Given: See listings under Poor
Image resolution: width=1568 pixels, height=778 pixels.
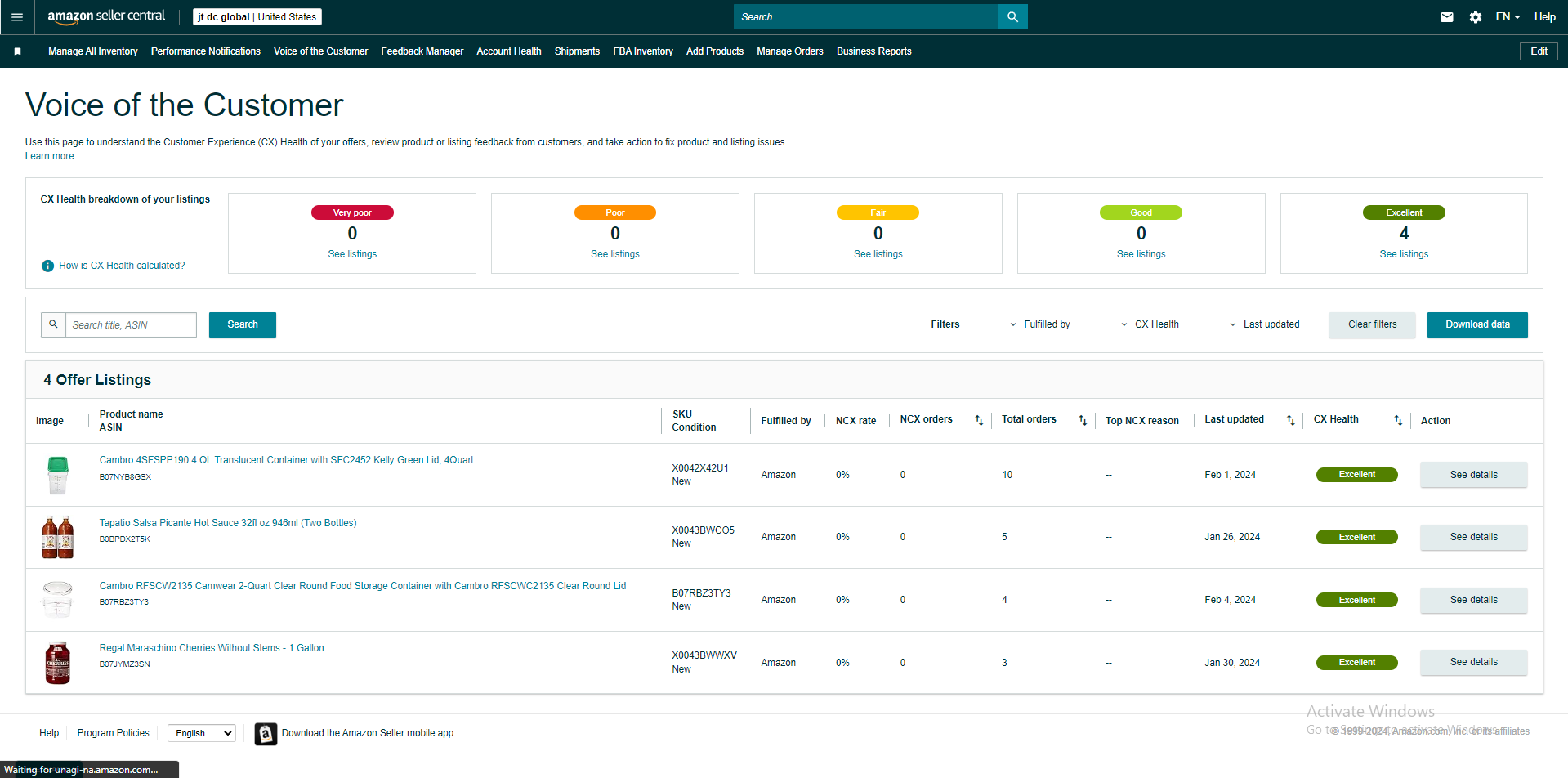Looking at the screenshot, I should [615, 254].
